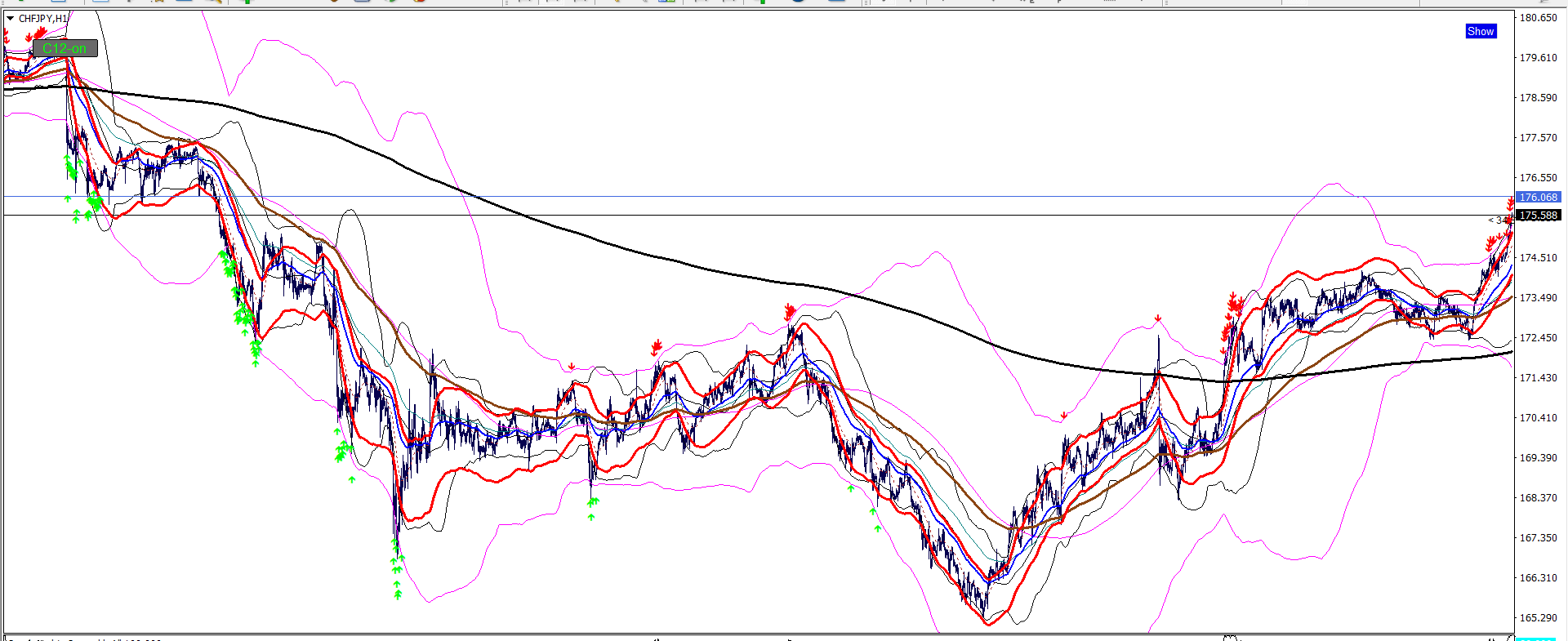The width and height of the screenshot is (1568, 641).
Task: Click the 165.290 price scale value
Action: pyautogui.click(x=1538, y=617)
